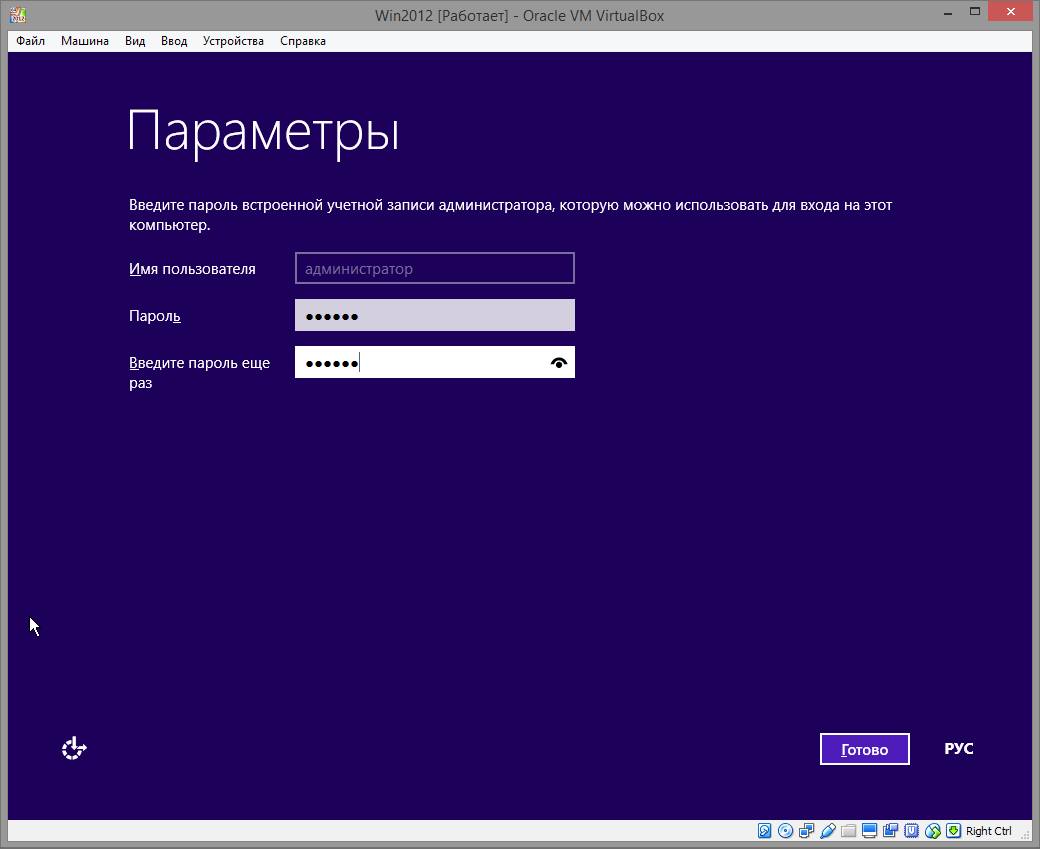Viewport: 1040px width, 849px height.
Task: Reveal password with the eye icon
Action: click(x=559, y=363)
